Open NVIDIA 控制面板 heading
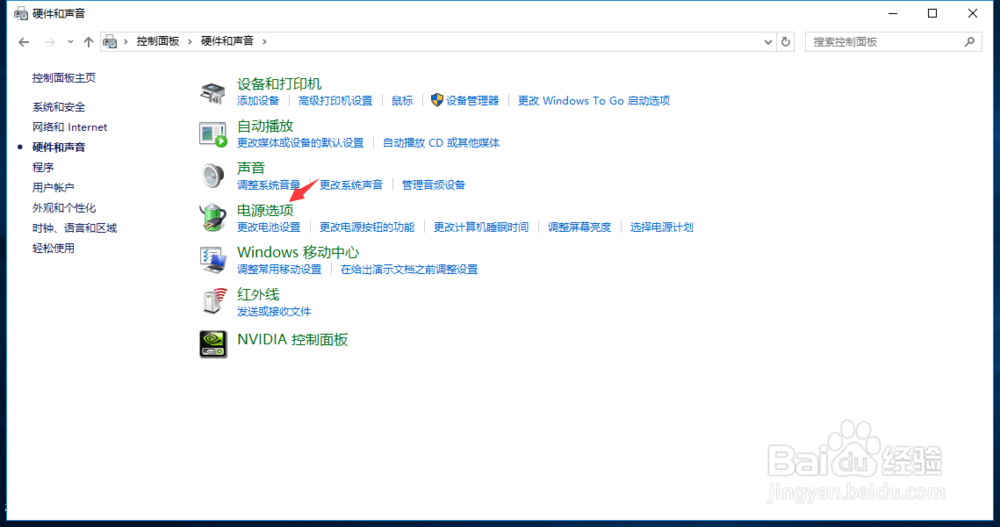This screenshot has height=527, width=1000. click(x=292, y=339)
